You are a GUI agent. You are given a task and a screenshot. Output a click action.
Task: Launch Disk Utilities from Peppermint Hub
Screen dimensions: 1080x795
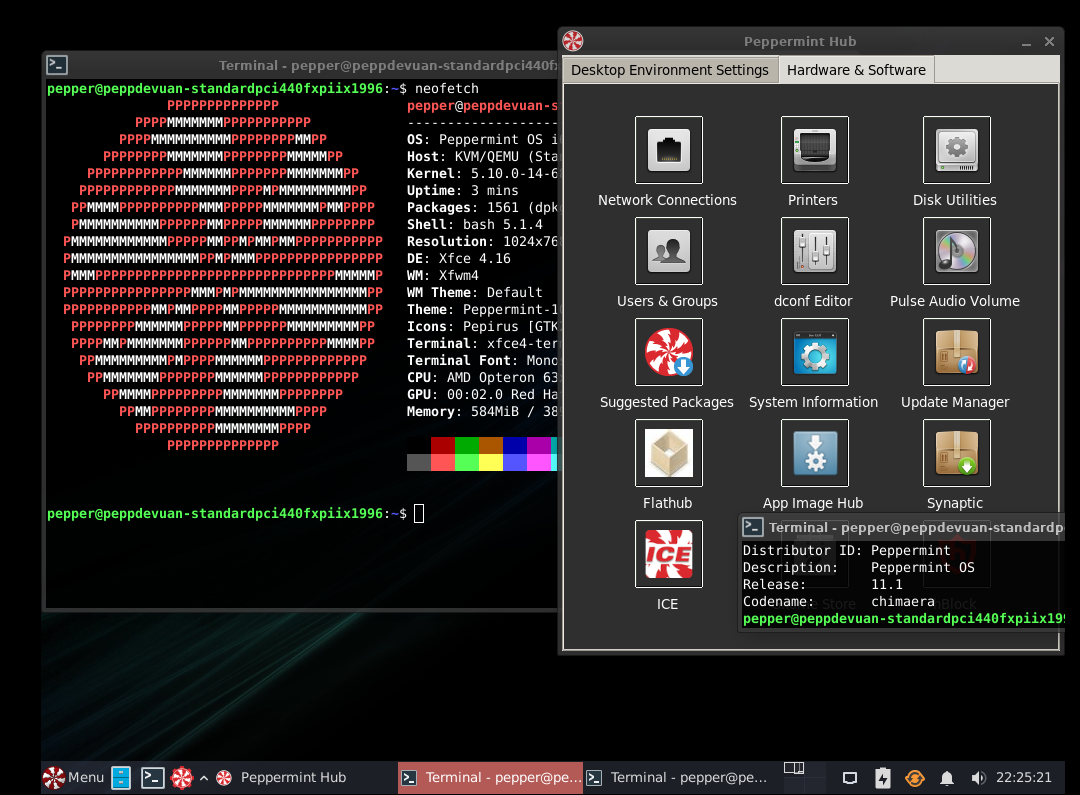(x=956, y=149)
